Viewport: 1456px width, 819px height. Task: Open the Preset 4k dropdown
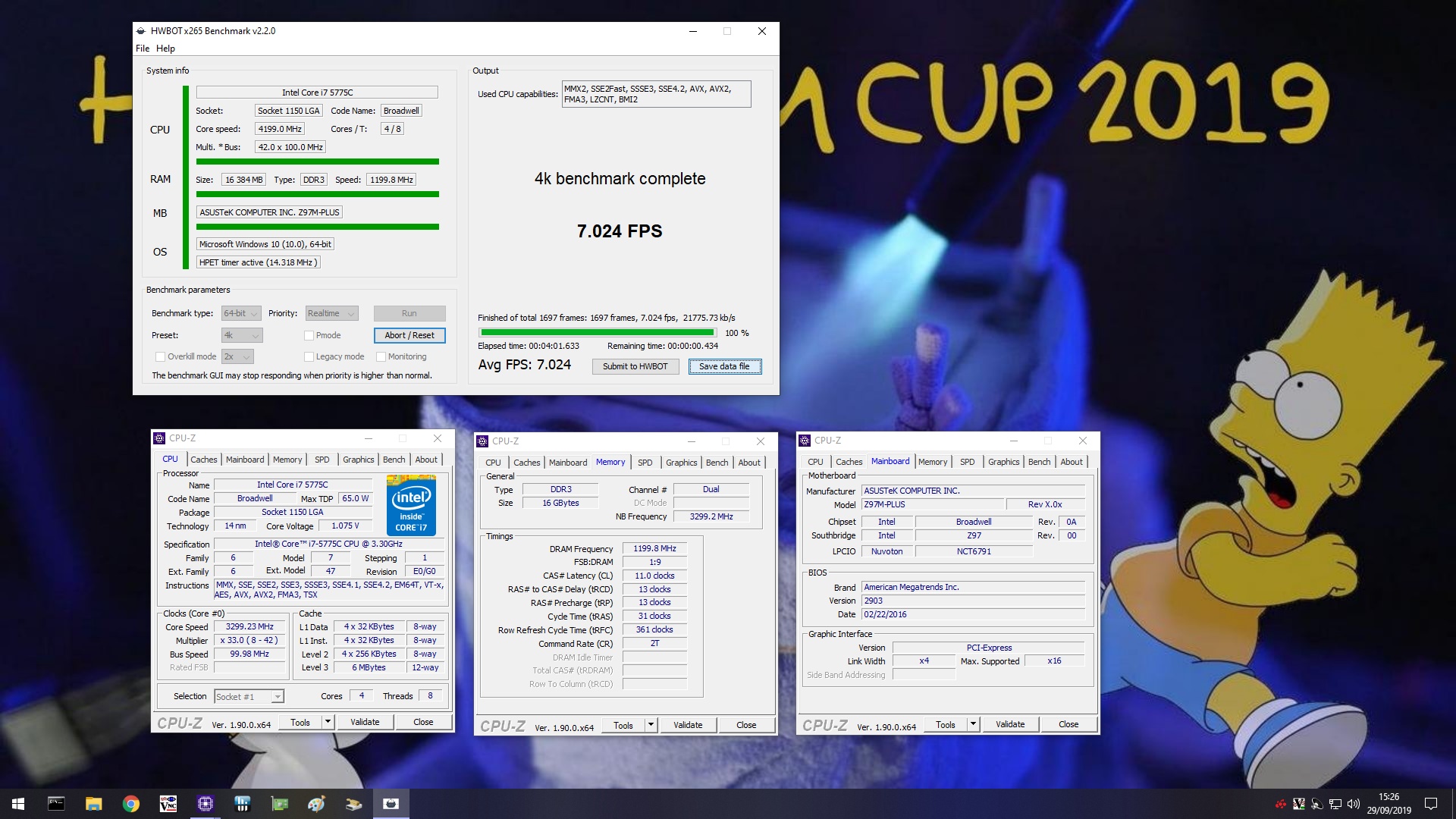[x=241, y=335]
